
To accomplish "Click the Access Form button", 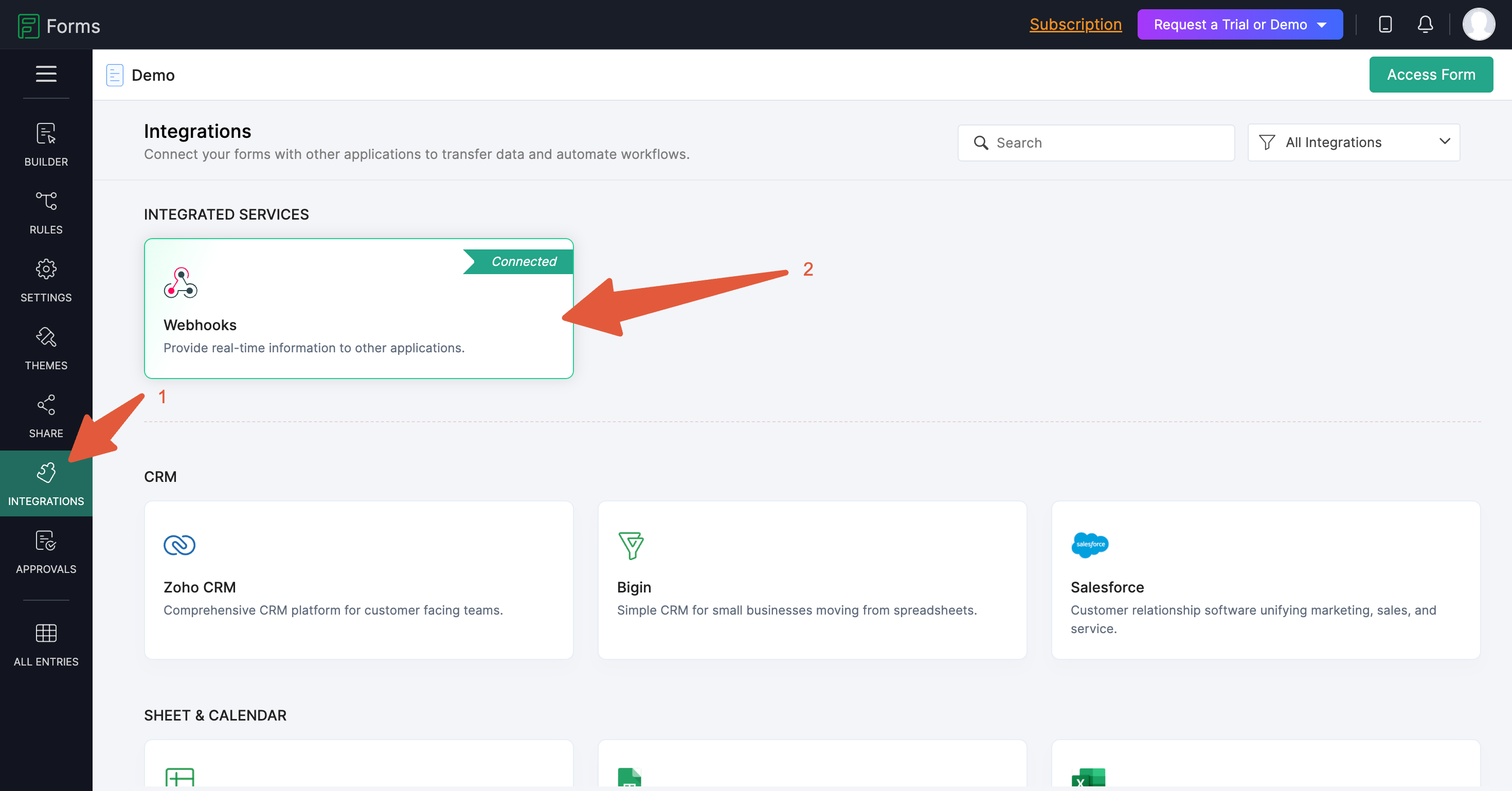I will (x=1431, y=75).
